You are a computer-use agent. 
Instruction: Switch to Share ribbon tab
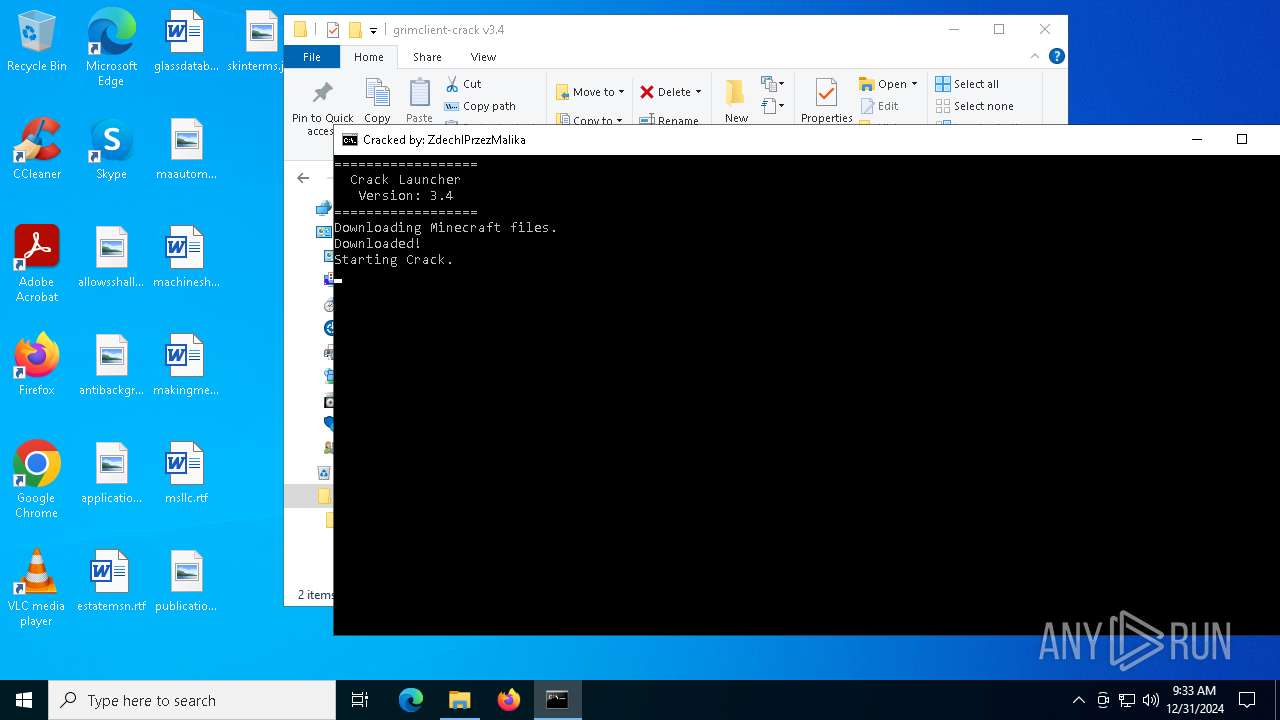click(427, 57)
